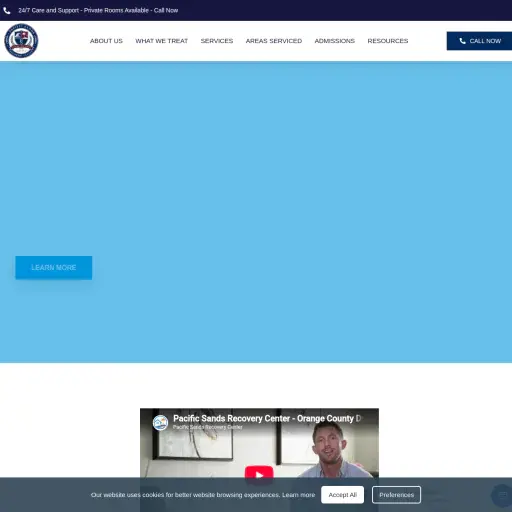
Task: Open the What We Treat menu
Action: 162,41
